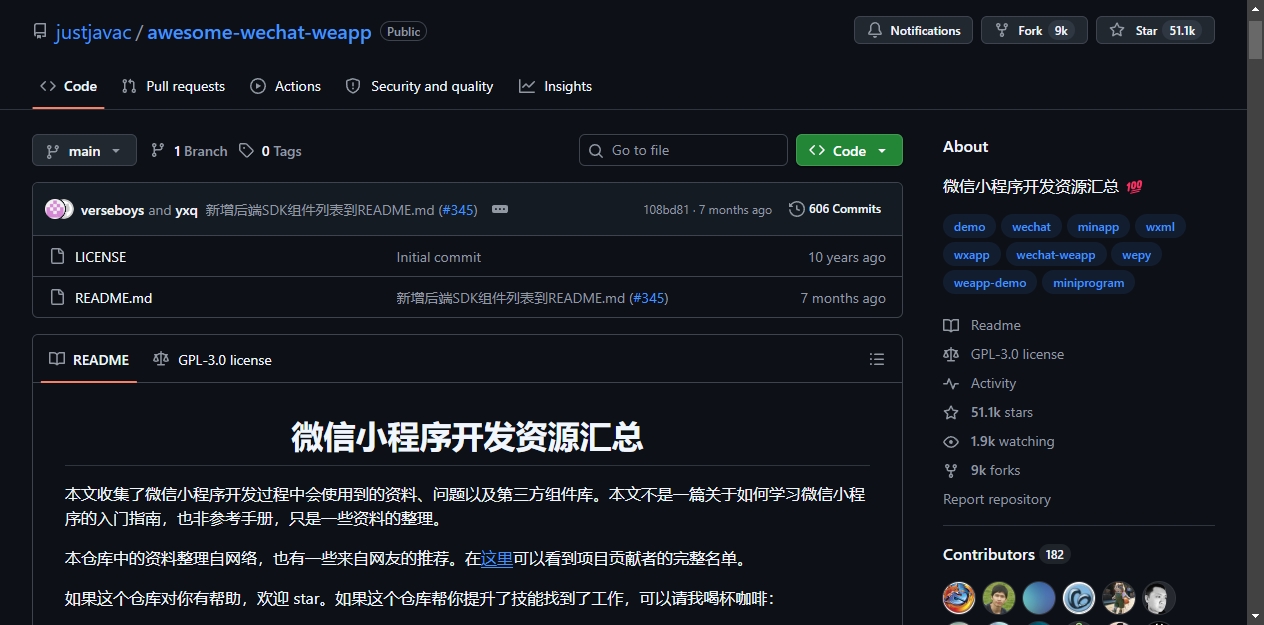The image size is (1264, 625).
Task: Open commit hash 108bd81
Action: click(666, 209)
